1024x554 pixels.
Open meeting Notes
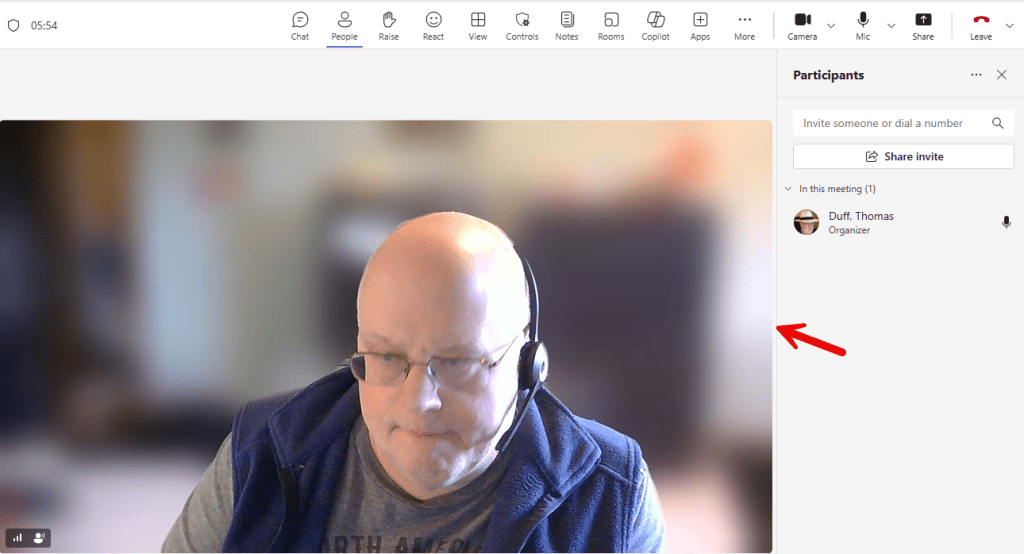(567, 25)
